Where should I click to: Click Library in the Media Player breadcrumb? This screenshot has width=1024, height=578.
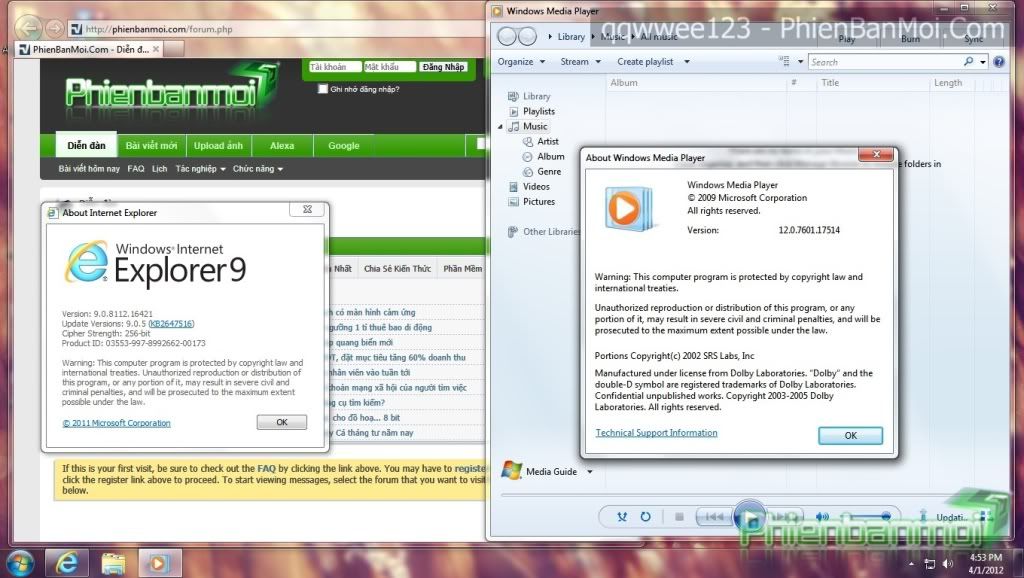pos(571,37)
